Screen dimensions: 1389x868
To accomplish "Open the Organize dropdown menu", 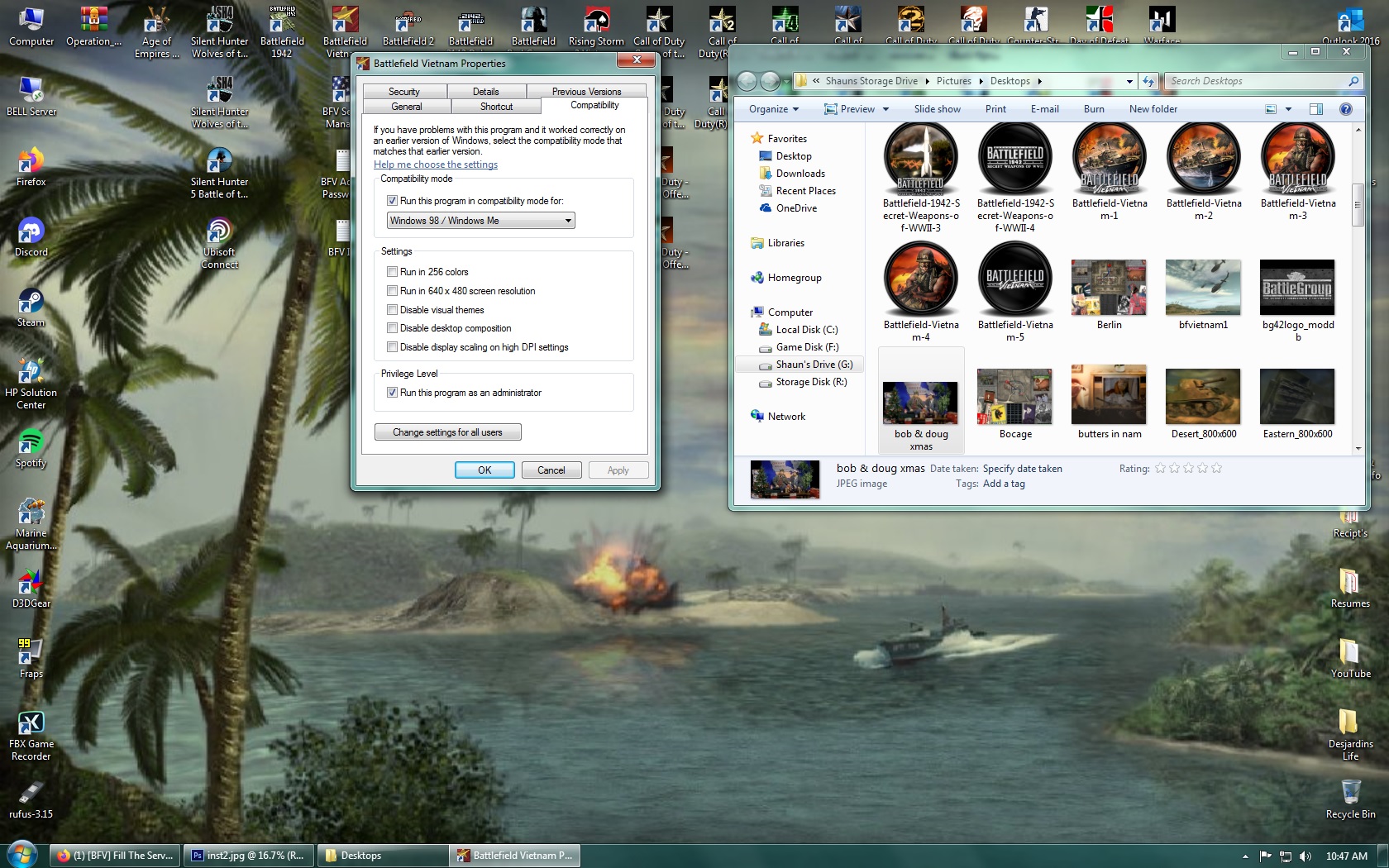I will tap(774, 109).
